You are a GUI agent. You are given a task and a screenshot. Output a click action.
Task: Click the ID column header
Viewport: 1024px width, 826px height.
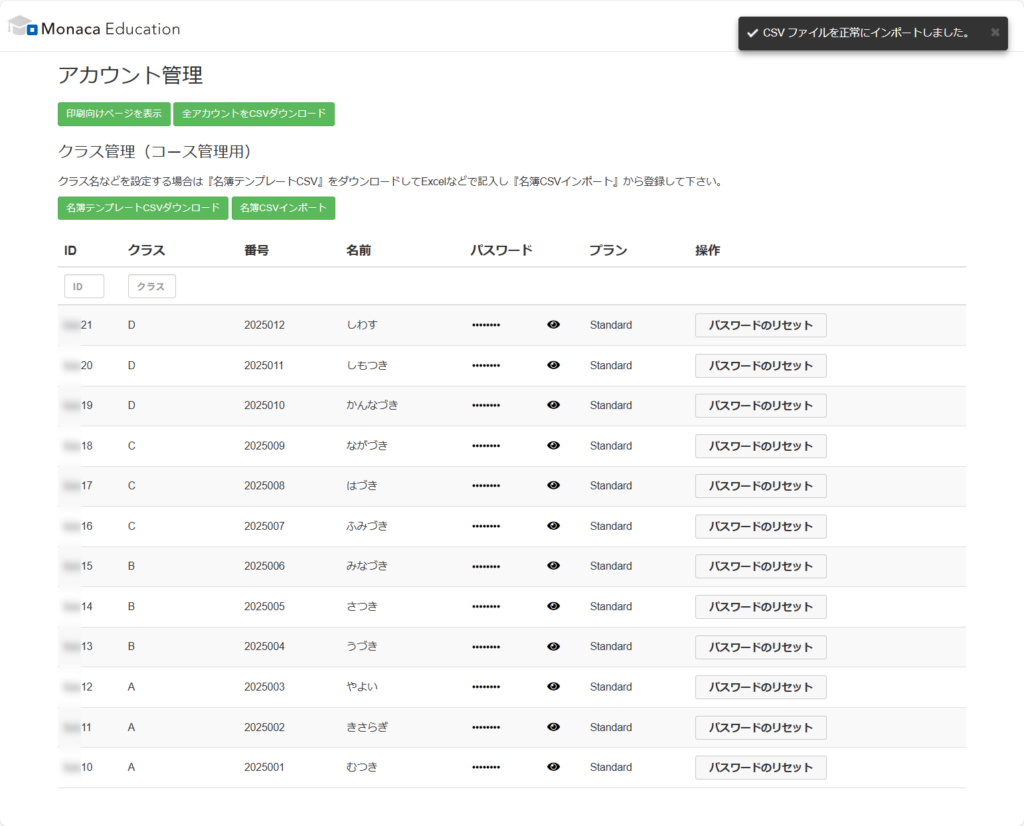click(x=70, y=250)
